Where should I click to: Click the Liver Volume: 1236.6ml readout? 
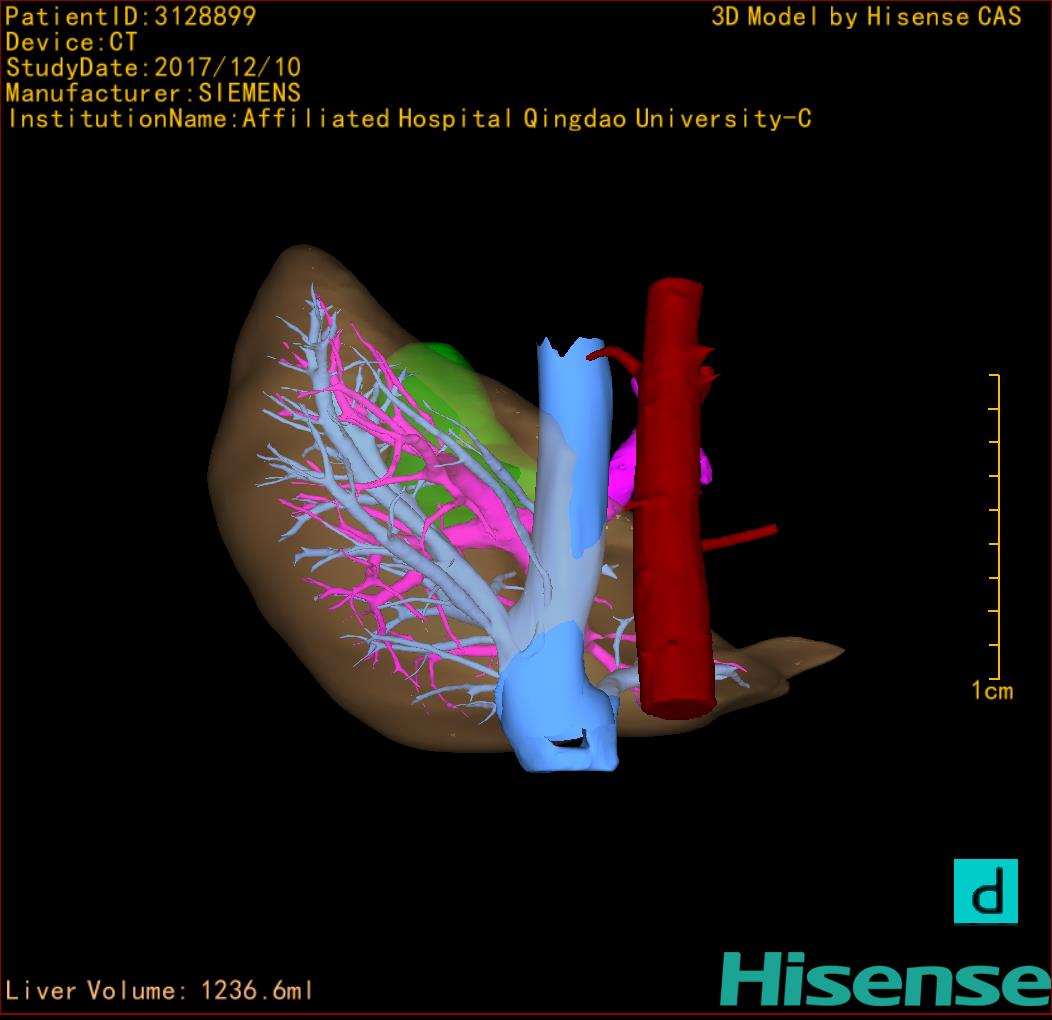160,991
